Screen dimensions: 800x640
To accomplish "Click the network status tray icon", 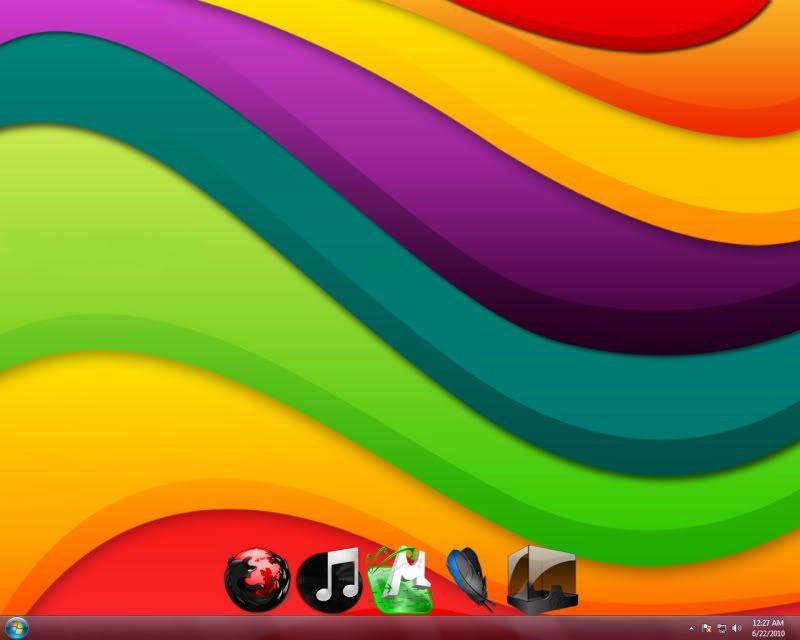I will (721, 628).
